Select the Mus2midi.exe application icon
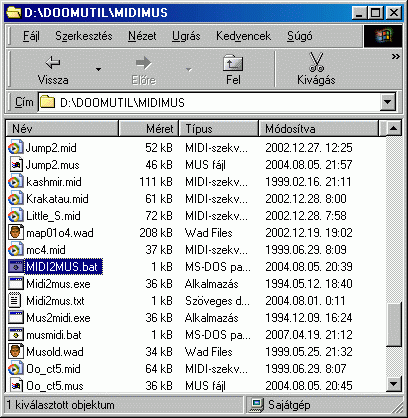Image resolution: width=408 pixels, height=418 pixels. 16,317
